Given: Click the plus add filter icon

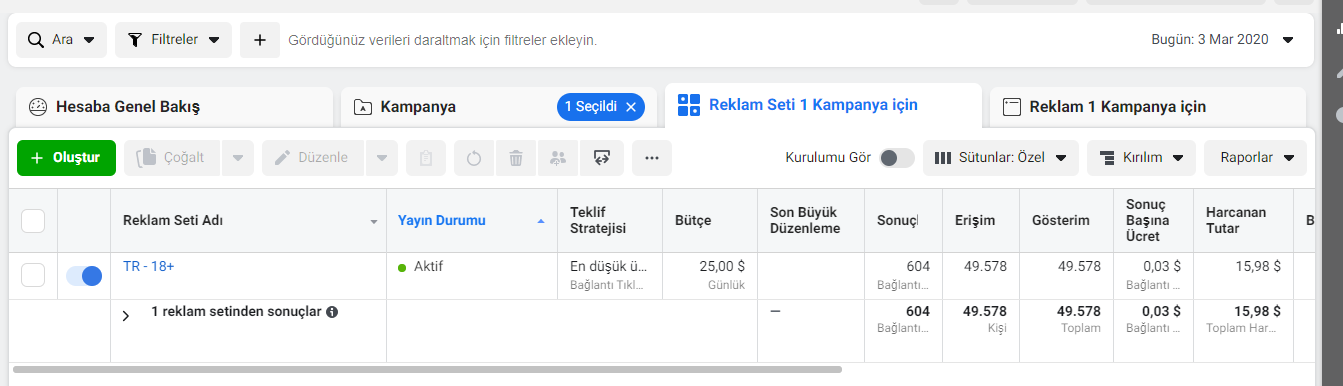Looking at the screenshot, I should (x=260, y=40).
